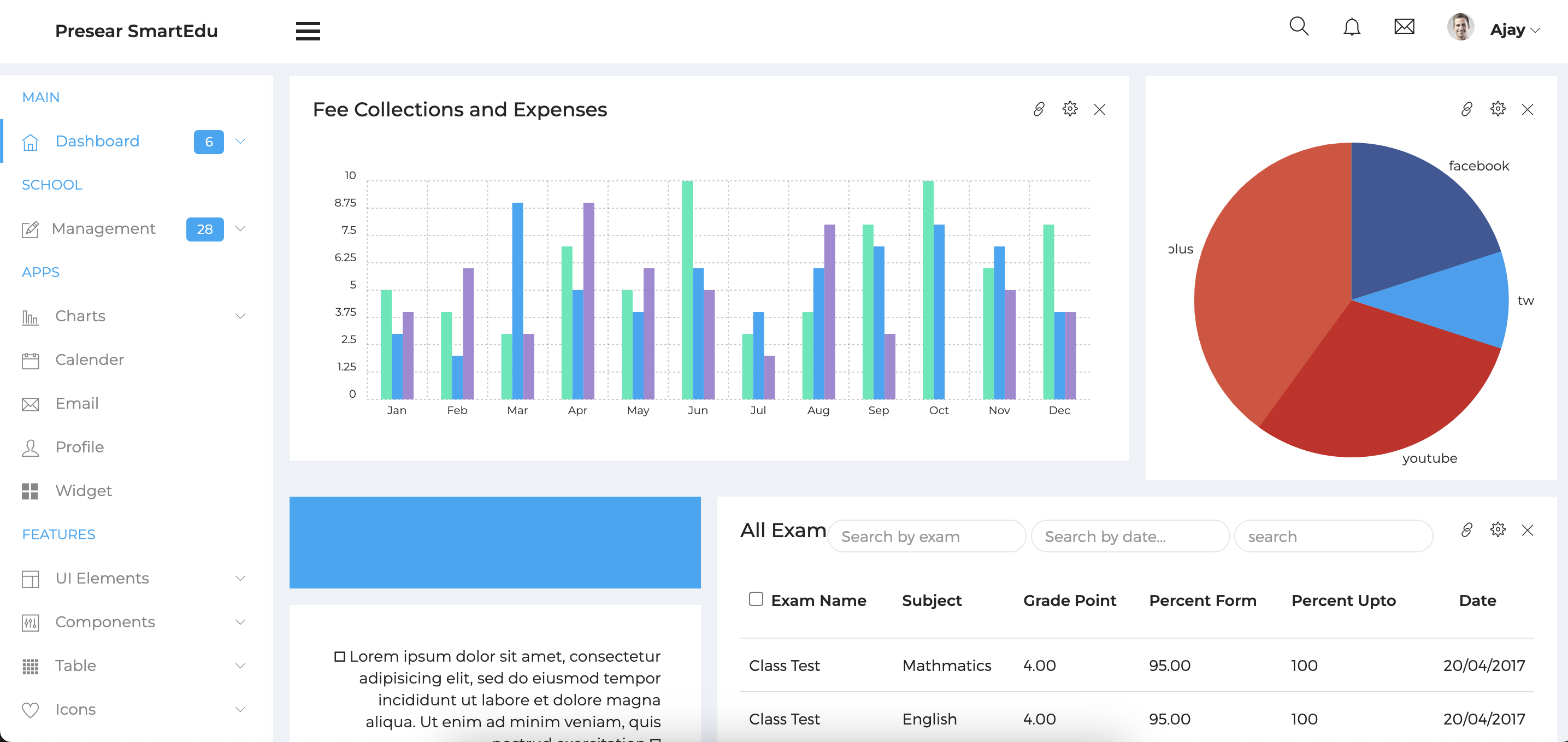Click the Grade Point column header
The image size is (1568, 742).
[x=1070, y=601]
